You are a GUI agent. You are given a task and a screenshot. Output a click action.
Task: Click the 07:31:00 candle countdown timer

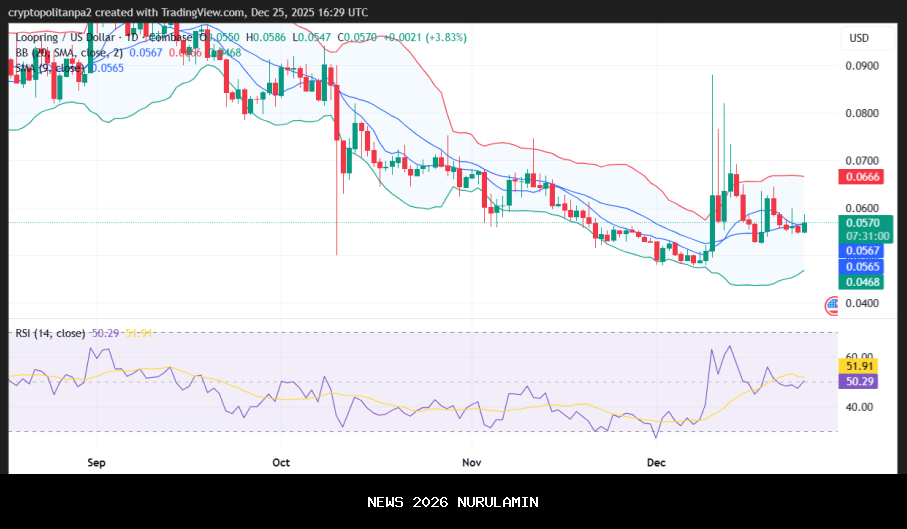coord(861,236)
